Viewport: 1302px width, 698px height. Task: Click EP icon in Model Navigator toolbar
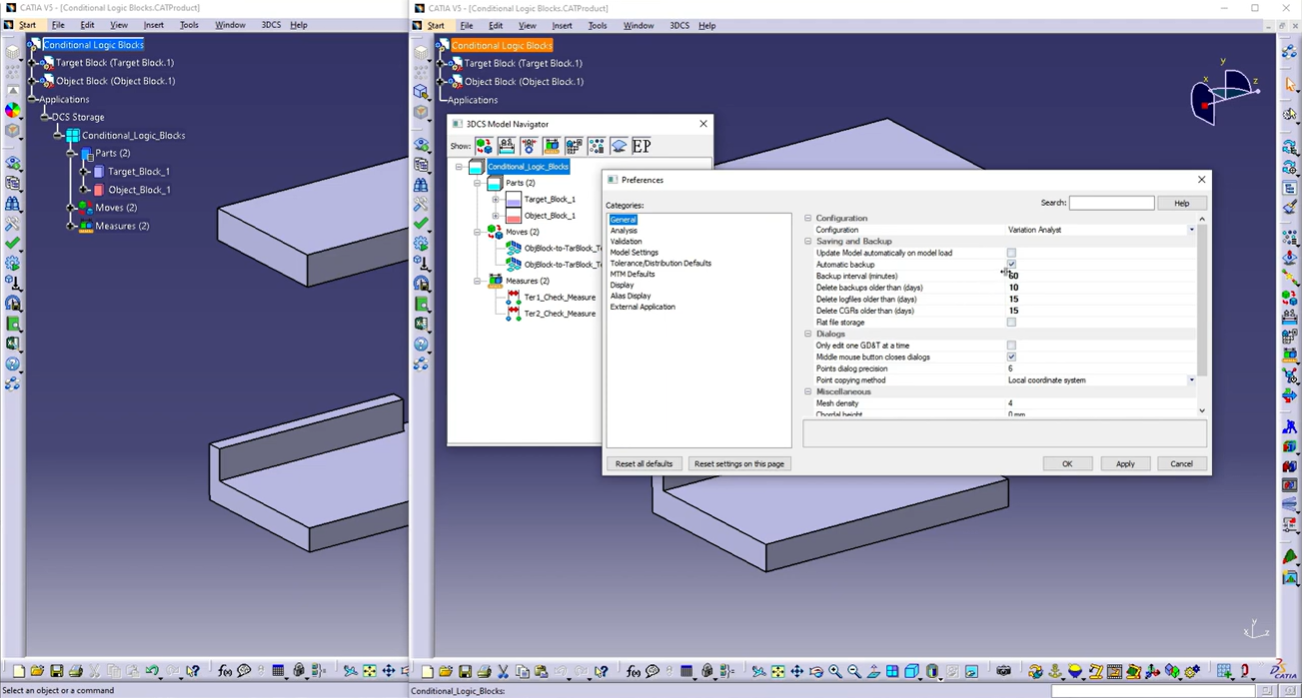click(x=641, y=146)
